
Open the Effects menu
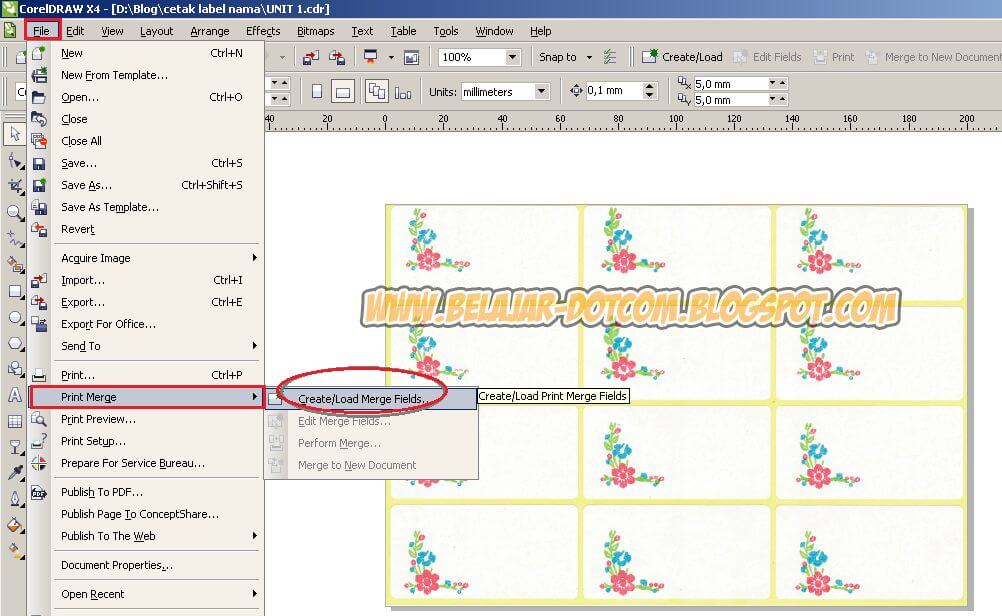263,31
